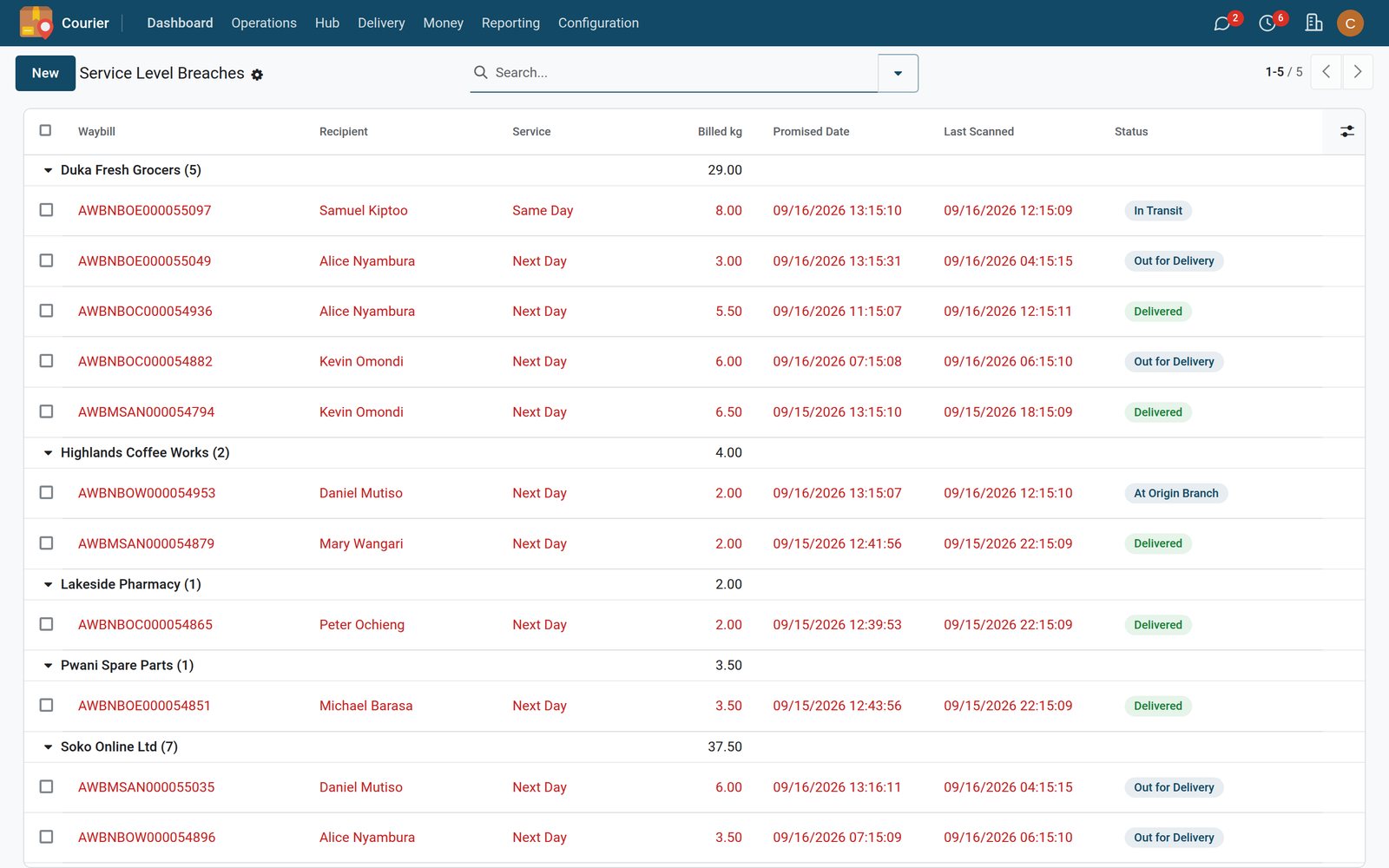Click the search magnifier icon

(480, 72)
